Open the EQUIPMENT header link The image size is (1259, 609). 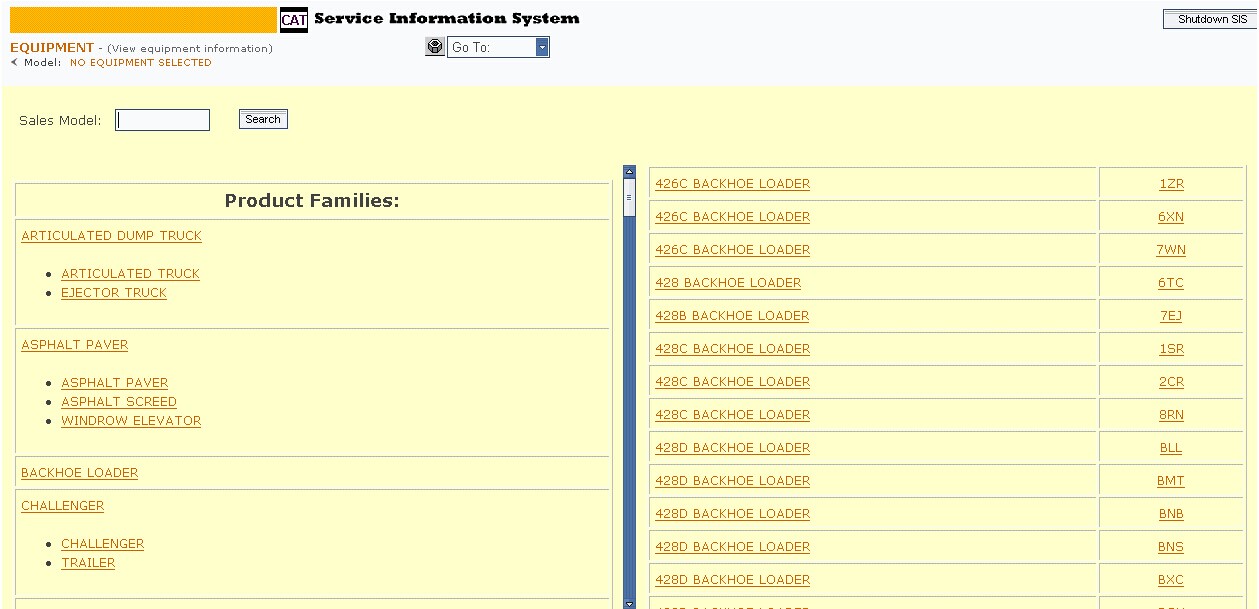point(52,48)
